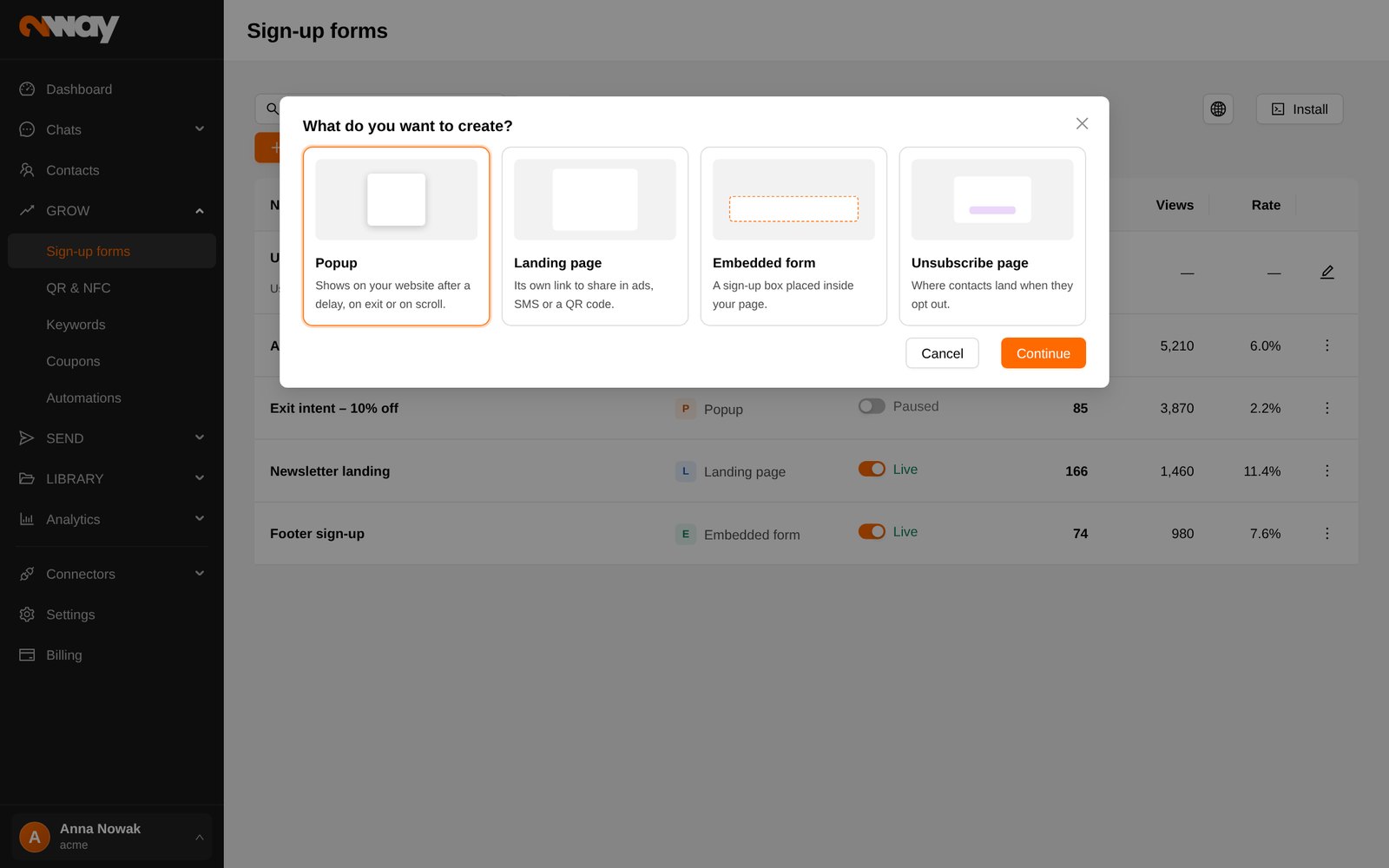The image size is (1389, 868).
Task: Click the Contacts person icon
Action: tap(27, 170)
